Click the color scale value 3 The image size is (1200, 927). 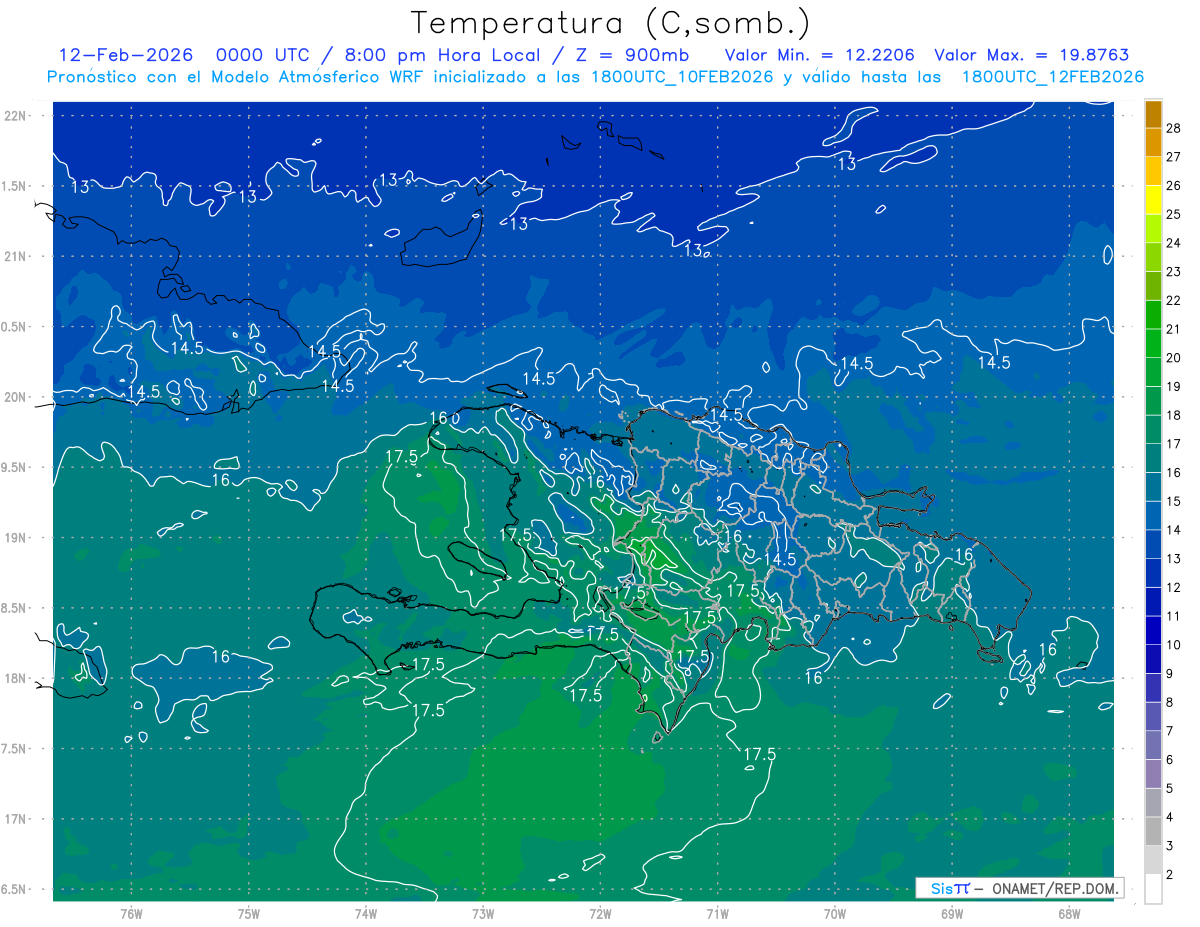point(1170,846)
